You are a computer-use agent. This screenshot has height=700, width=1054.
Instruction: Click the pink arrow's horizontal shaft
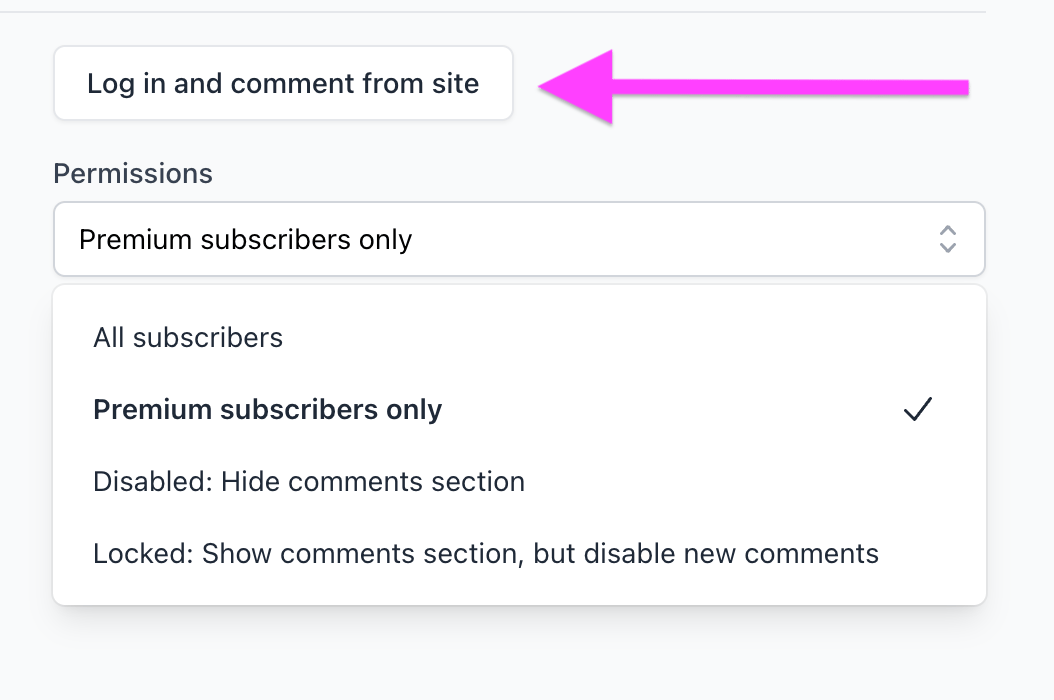pos(790,87)
